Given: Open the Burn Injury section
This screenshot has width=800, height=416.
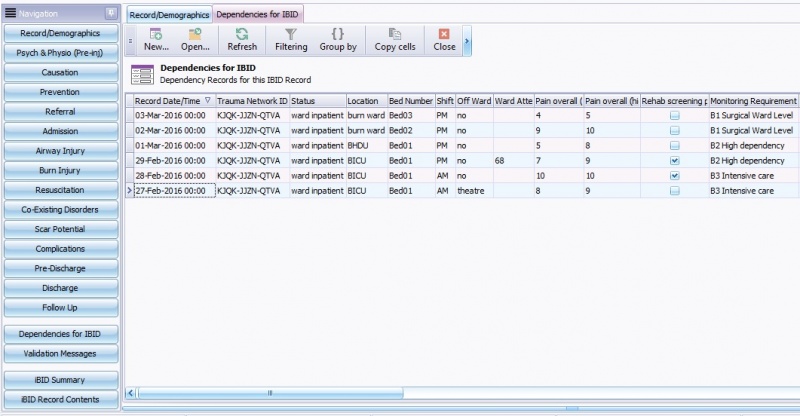Looking at the screenshot, I should click(x=60, y=170).
